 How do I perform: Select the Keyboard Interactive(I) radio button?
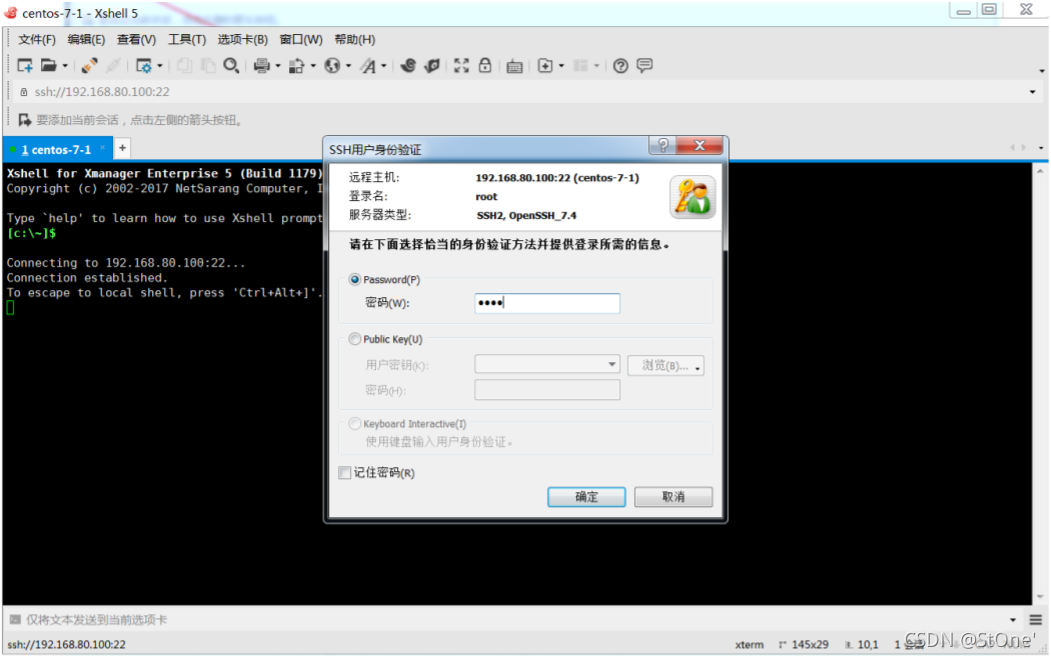click(x=355, y=423)
